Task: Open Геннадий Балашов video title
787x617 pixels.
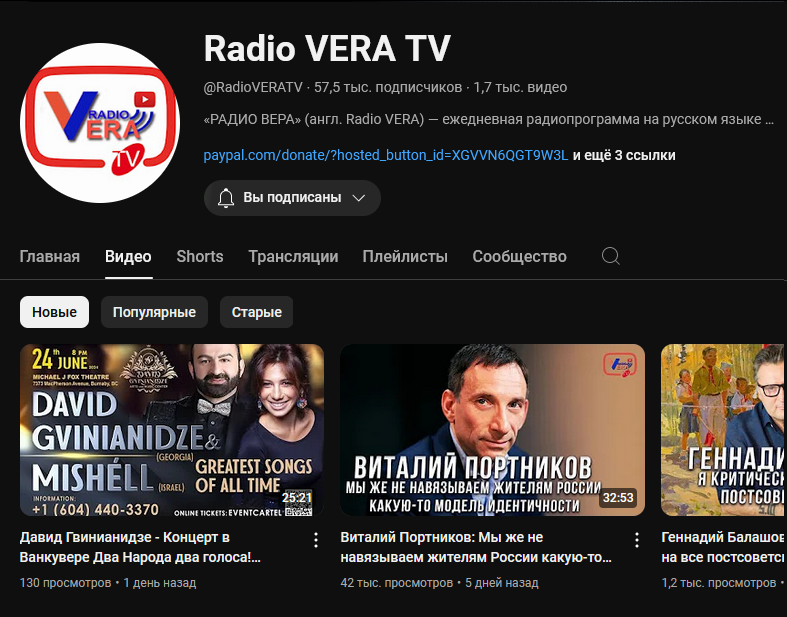Action: click(723, 547)
